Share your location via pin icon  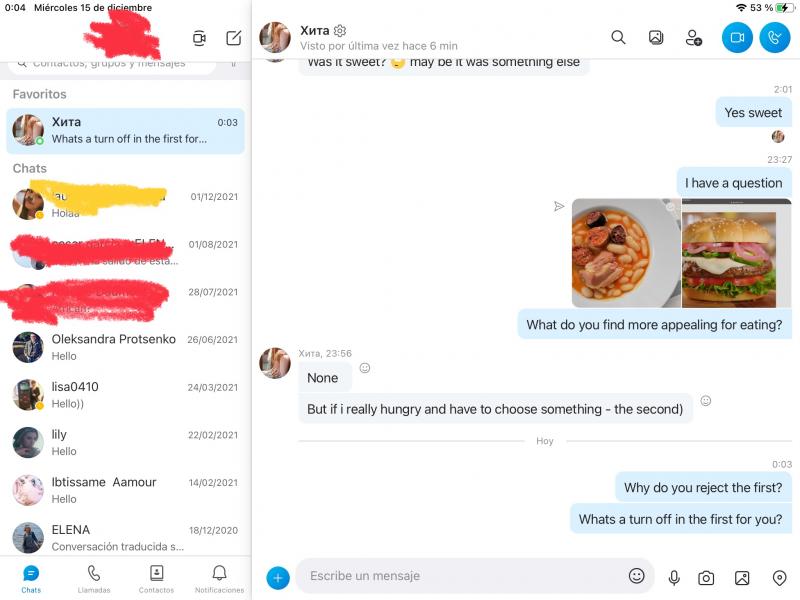[780, 577]
